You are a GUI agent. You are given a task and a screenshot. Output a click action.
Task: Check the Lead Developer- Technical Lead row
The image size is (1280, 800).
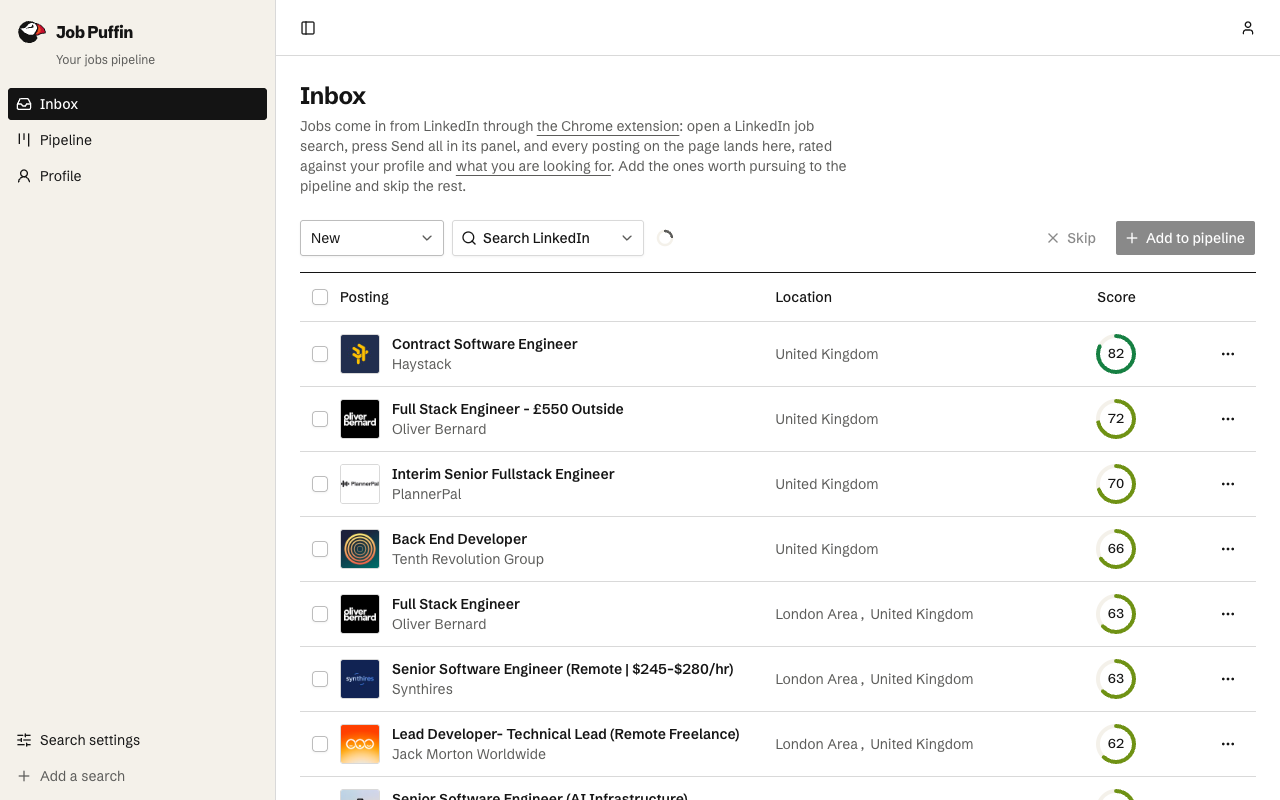click(x=320, y=744)
